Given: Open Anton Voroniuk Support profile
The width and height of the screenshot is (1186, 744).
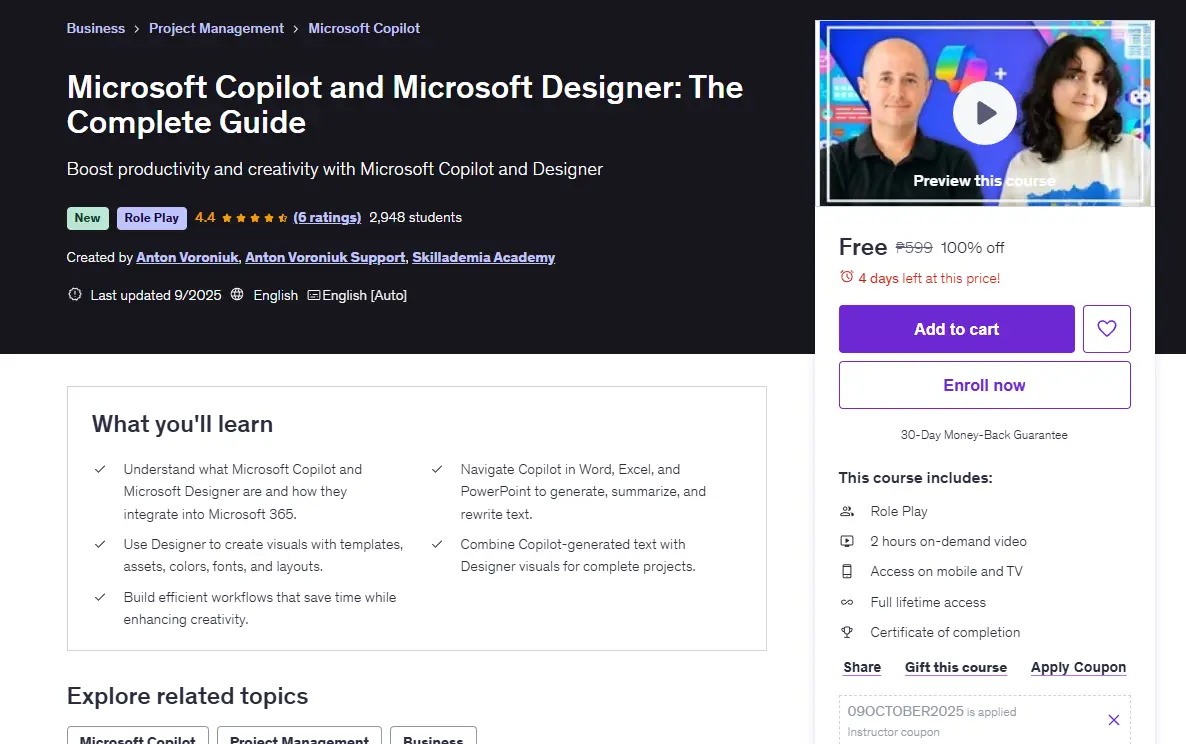Looking at the screenshot, I should click(x=325, y=257).
